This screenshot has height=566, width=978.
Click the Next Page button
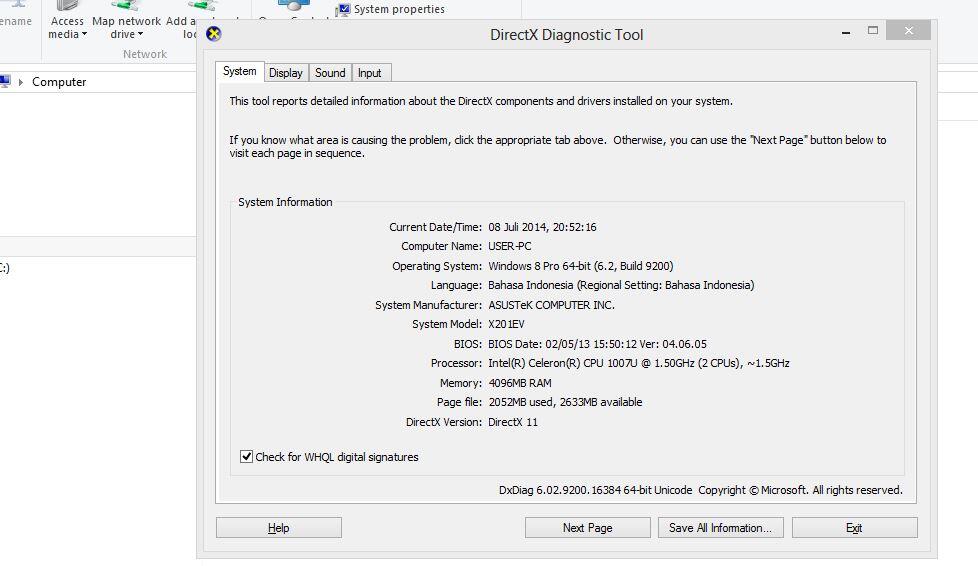tap(588, 528)
